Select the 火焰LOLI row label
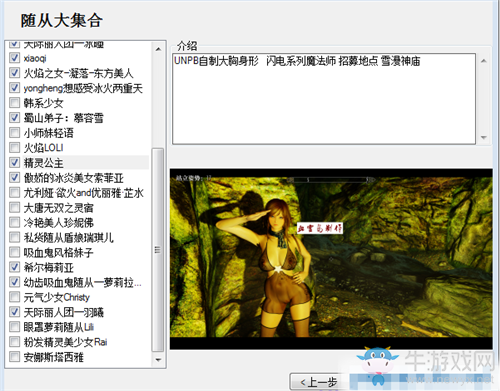 point(43,148)
